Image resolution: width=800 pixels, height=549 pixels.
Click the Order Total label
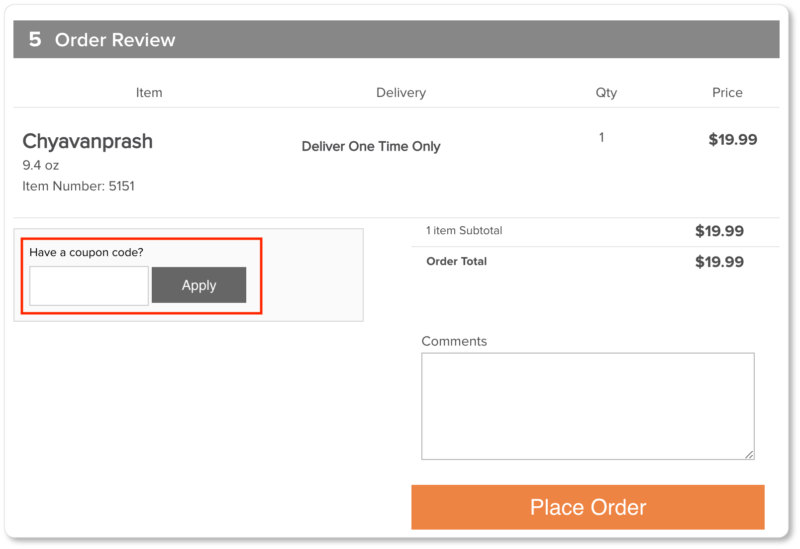(457, 261)
